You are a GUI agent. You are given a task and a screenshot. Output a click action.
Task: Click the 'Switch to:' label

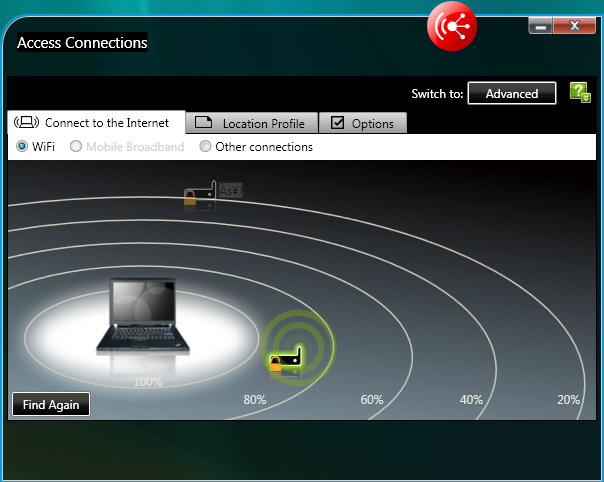click(x=437, y=94)
